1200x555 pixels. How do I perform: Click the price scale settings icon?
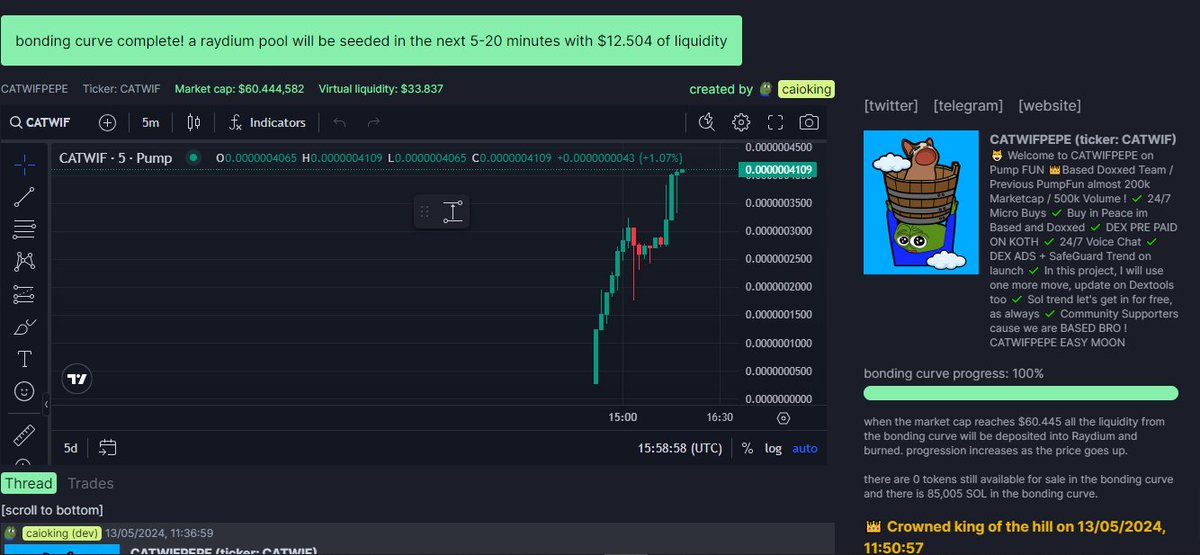click(783, 418)
